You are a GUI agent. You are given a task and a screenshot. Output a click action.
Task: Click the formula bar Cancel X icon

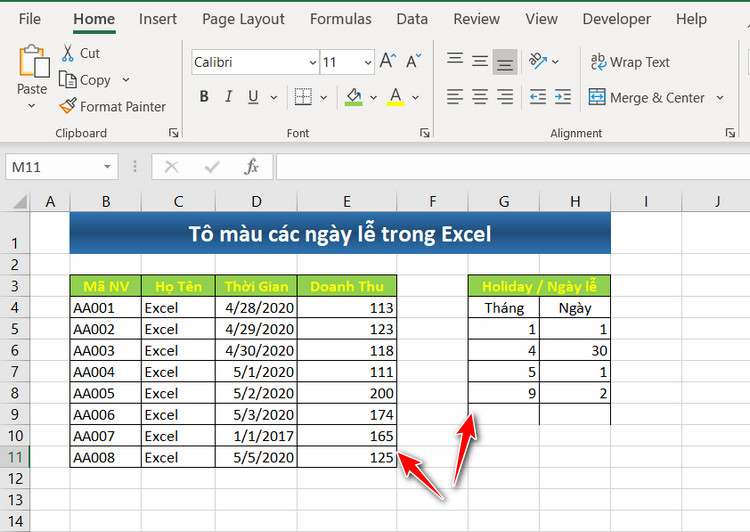pos(171,166)
